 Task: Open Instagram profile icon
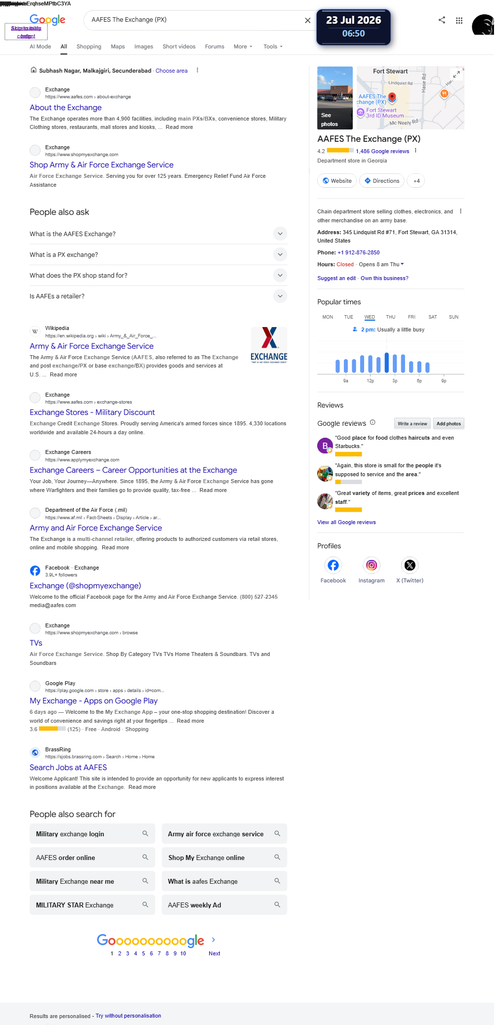(x=371, y=565)
